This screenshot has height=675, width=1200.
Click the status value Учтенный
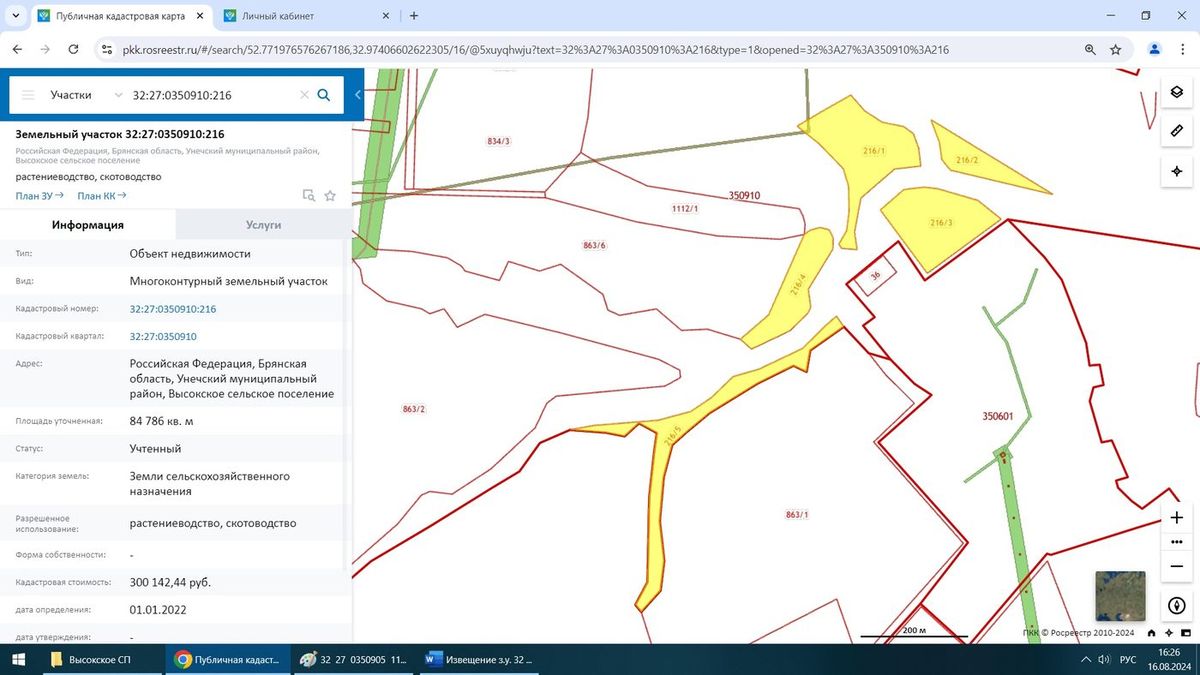pyautogui.click(x=155, y=449)
